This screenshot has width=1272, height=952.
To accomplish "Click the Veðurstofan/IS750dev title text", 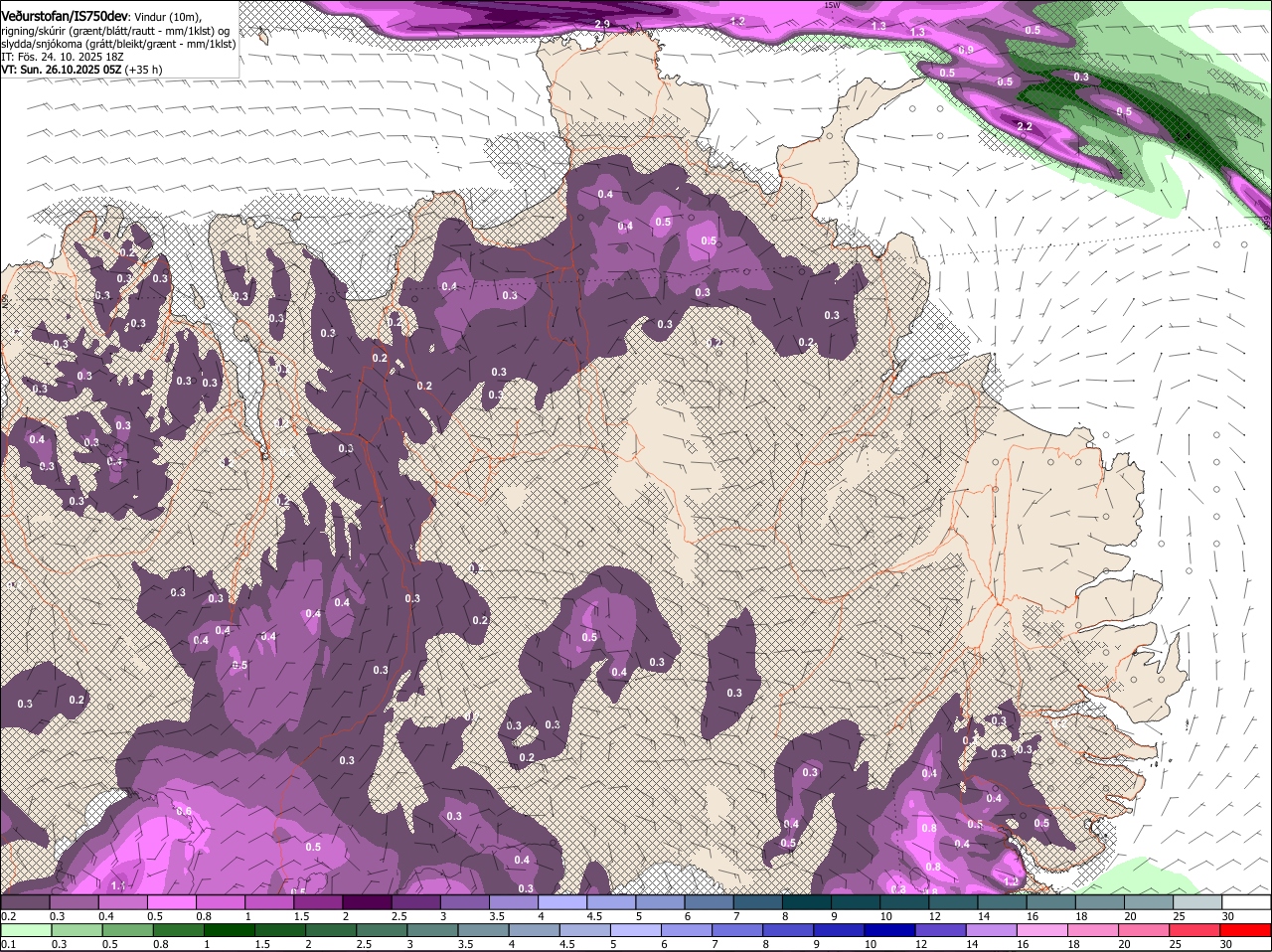I will tap(65, 17).
